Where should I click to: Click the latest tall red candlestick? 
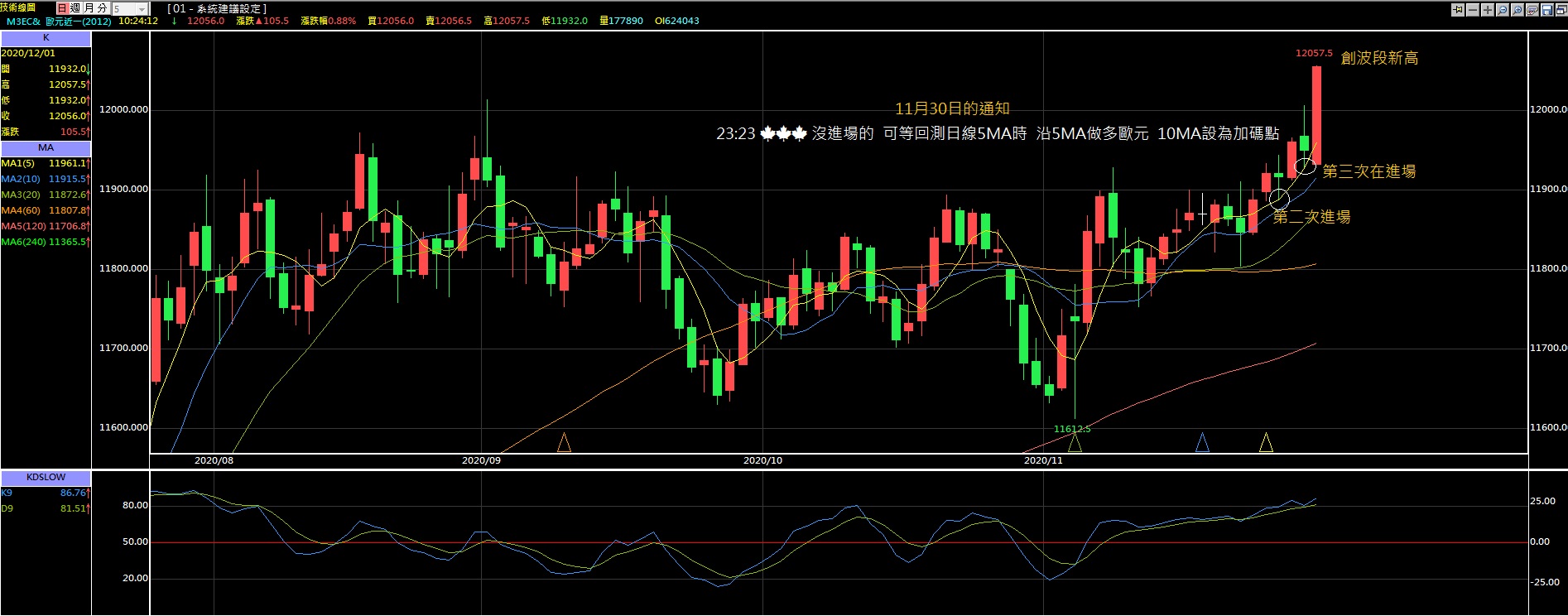tap(1316, 114)
